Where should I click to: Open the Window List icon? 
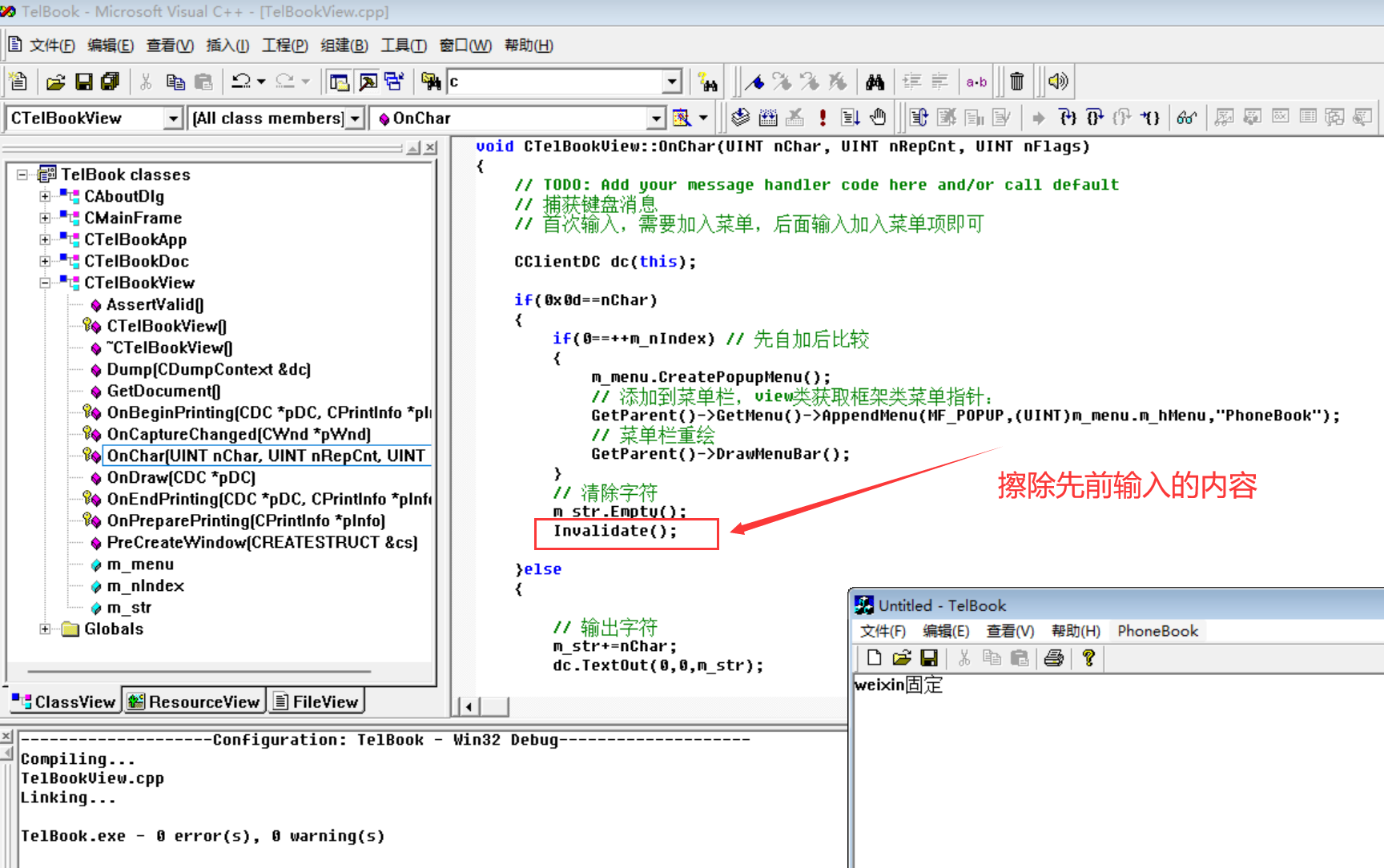pyautogui.click(x=394, y=81)
